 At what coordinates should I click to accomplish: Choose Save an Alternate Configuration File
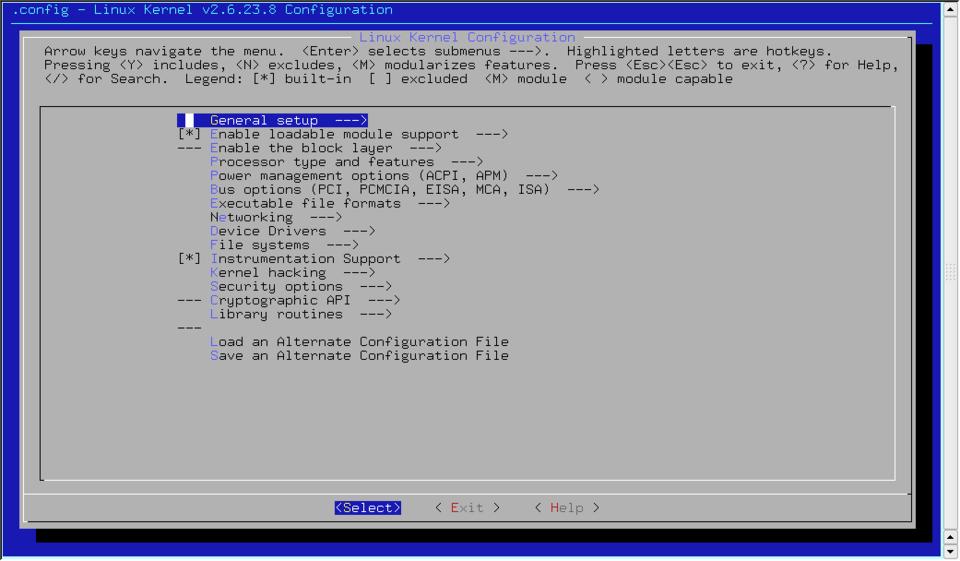click(x=359, y=356)
